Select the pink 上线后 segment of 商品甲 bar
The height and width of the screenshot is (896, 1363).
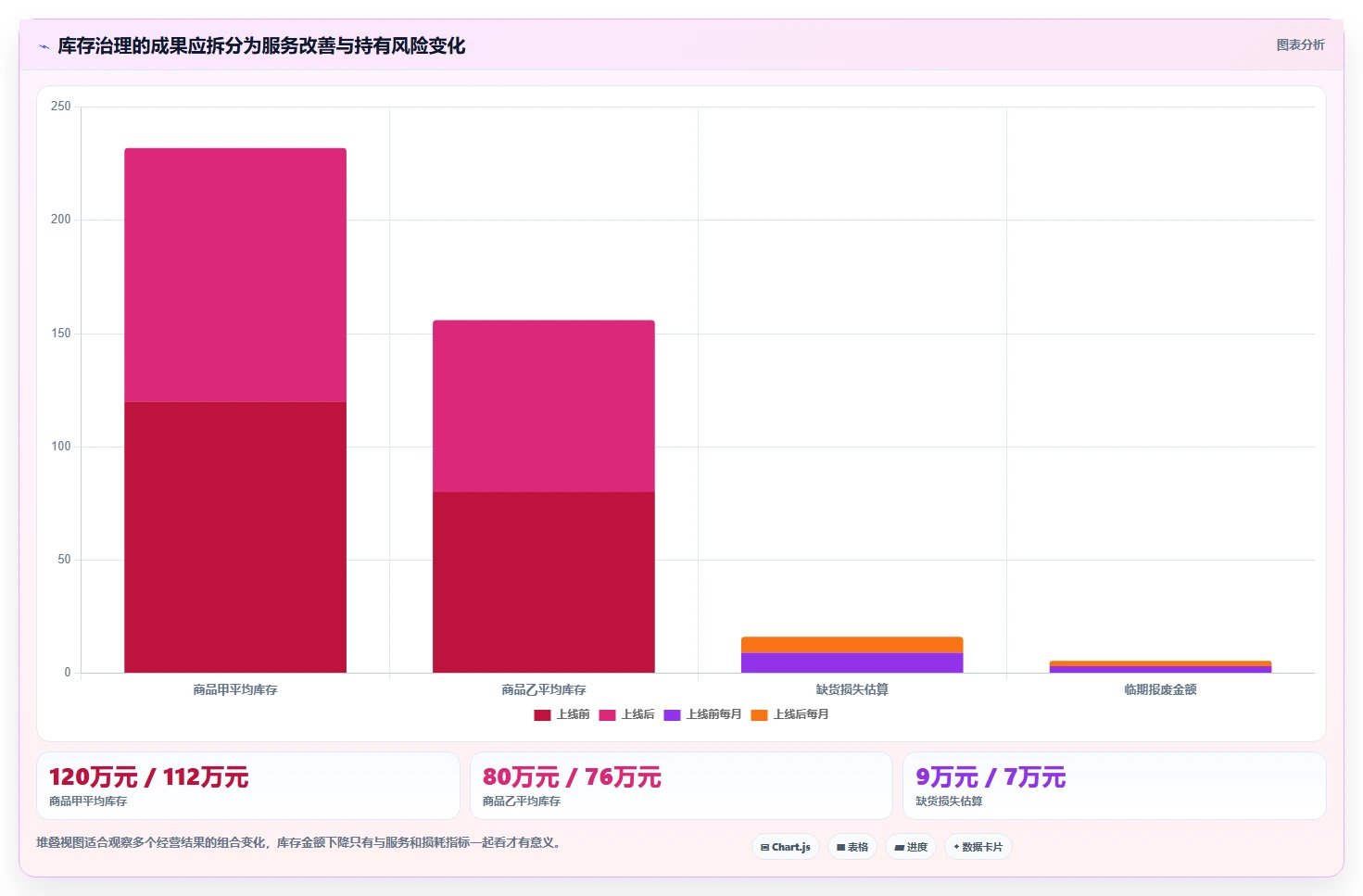[235, 275]
